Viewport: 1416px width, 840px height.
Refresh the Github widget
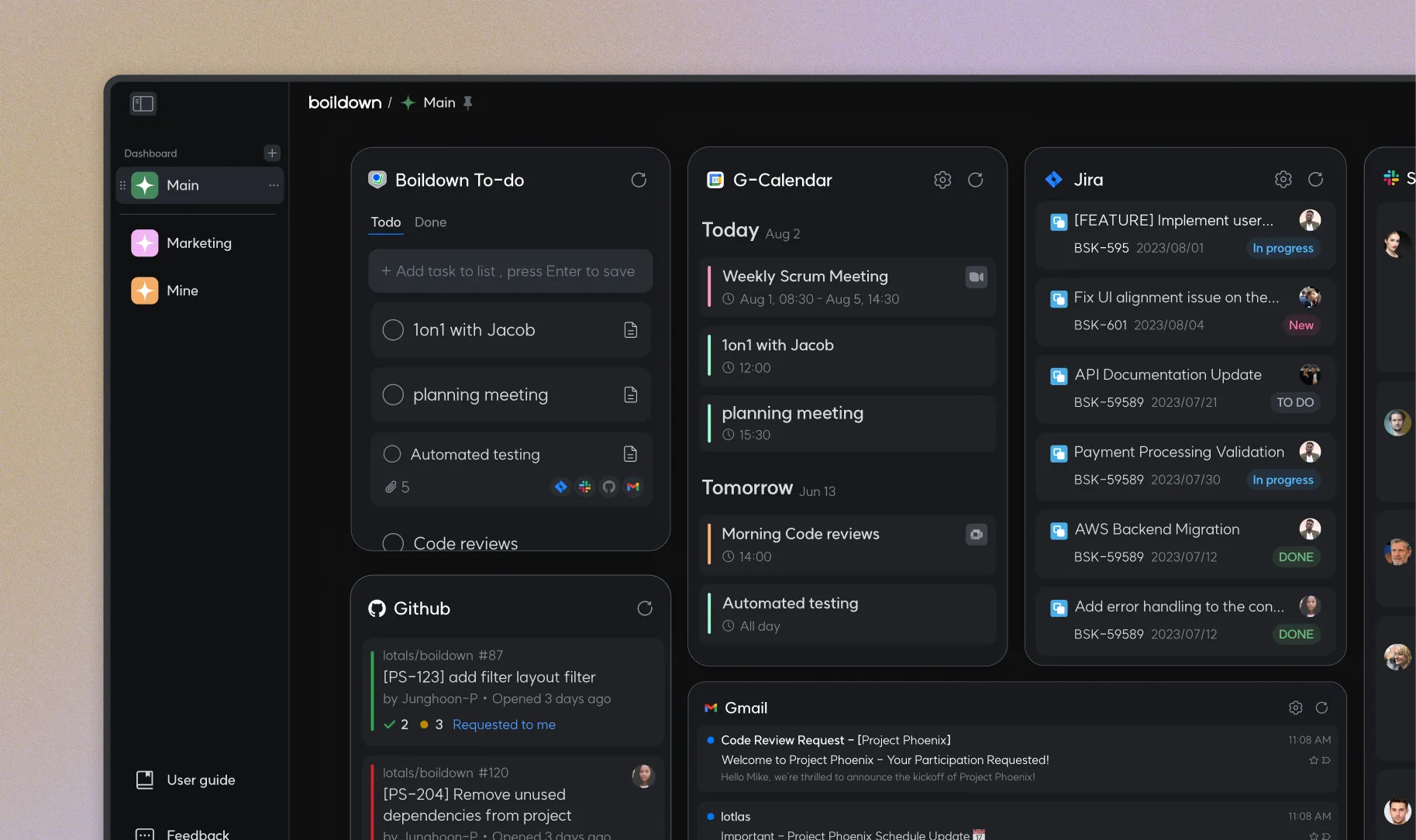[644, 608]
